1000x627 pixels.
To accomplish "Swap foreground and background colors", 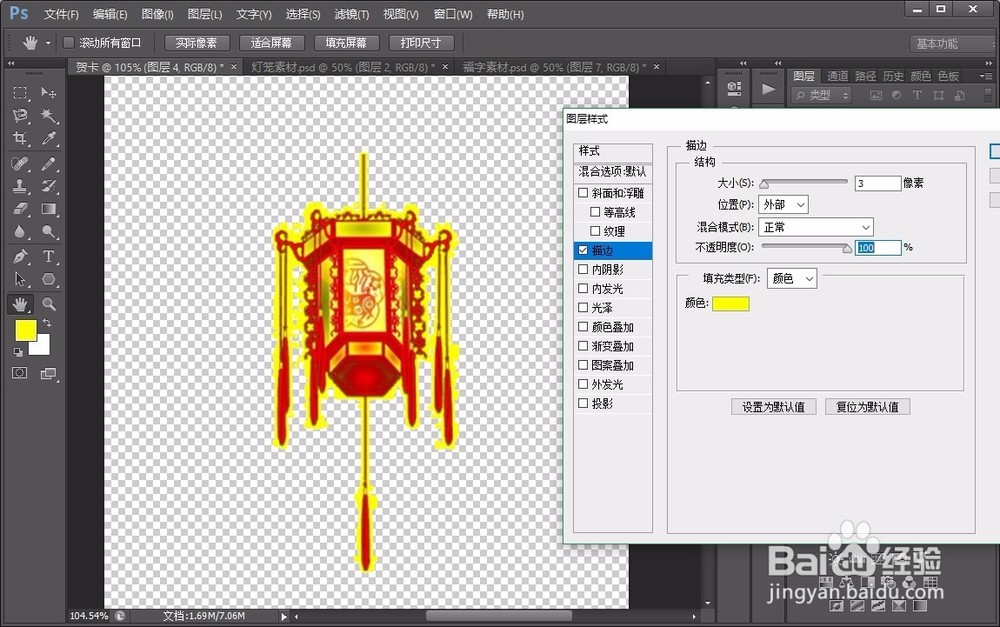I will (x=47, y=323).
